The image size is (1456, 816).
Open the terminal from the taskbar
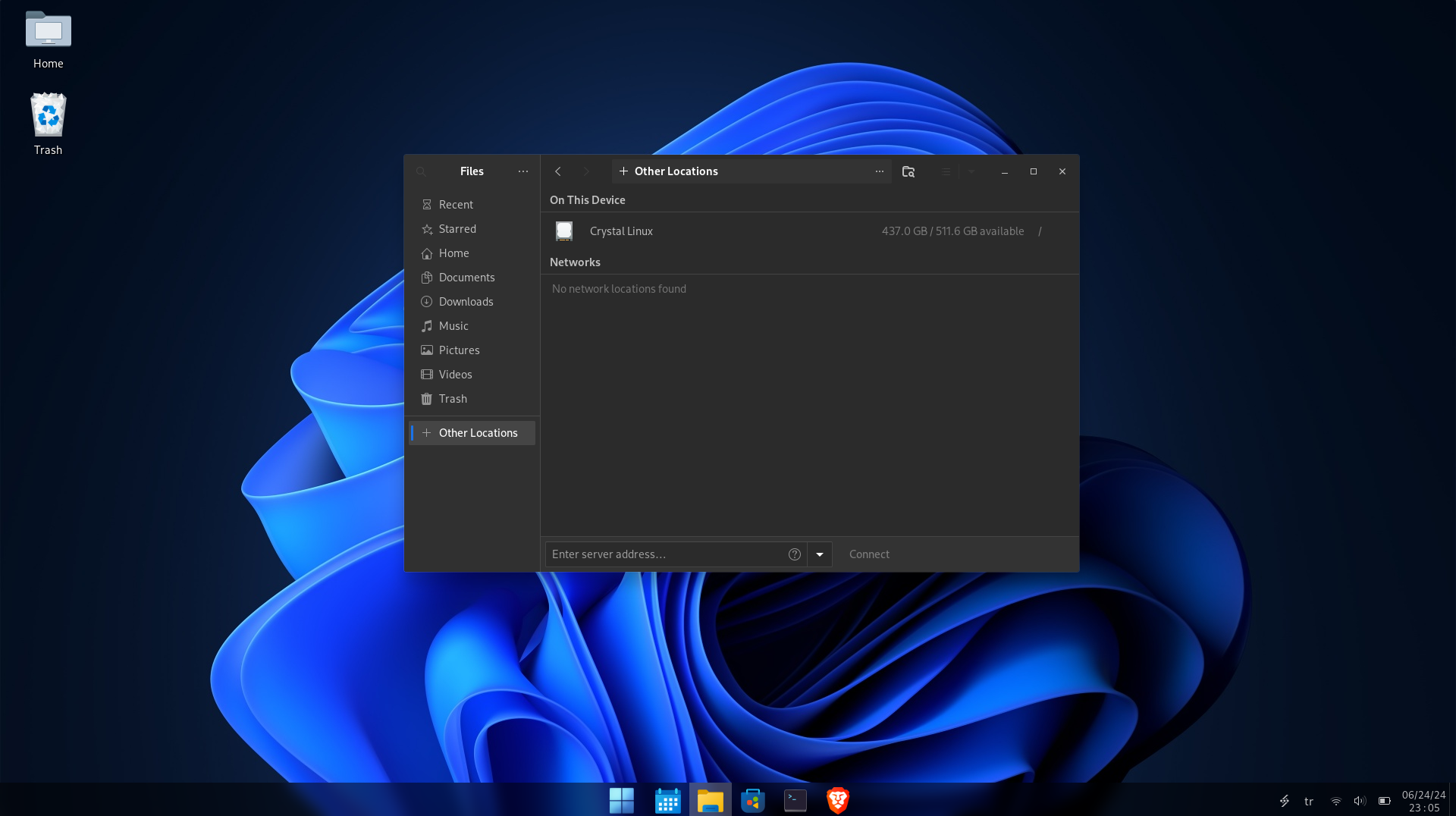[795, 800]
